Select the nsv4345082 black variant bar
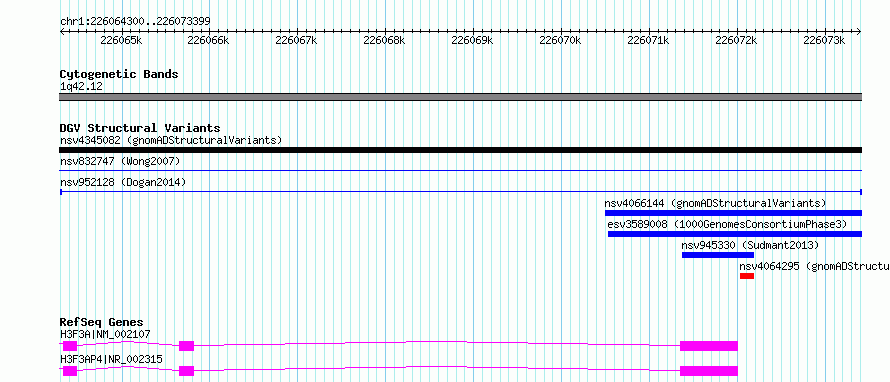 (x=460, y=150)
